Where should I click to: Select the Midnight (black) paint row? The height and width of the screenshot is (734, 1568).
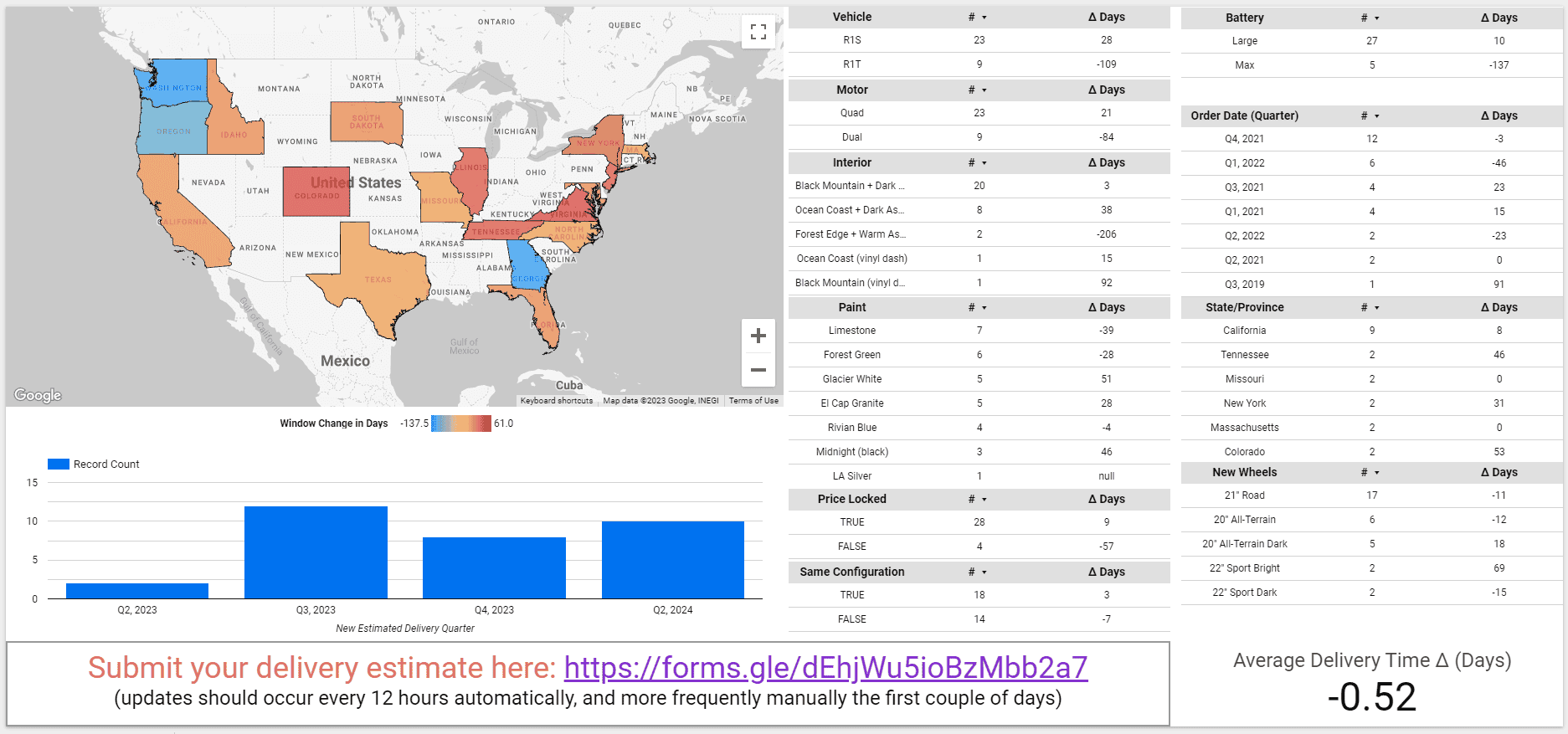tap(979, 452)
